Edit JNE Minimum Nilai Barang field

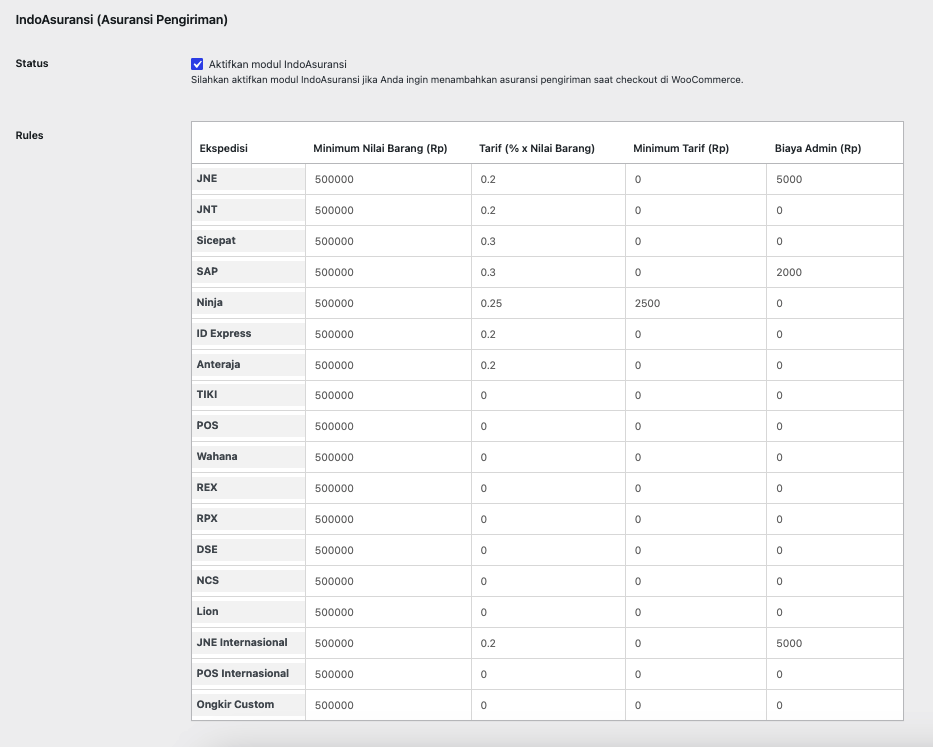pos(389,179)
